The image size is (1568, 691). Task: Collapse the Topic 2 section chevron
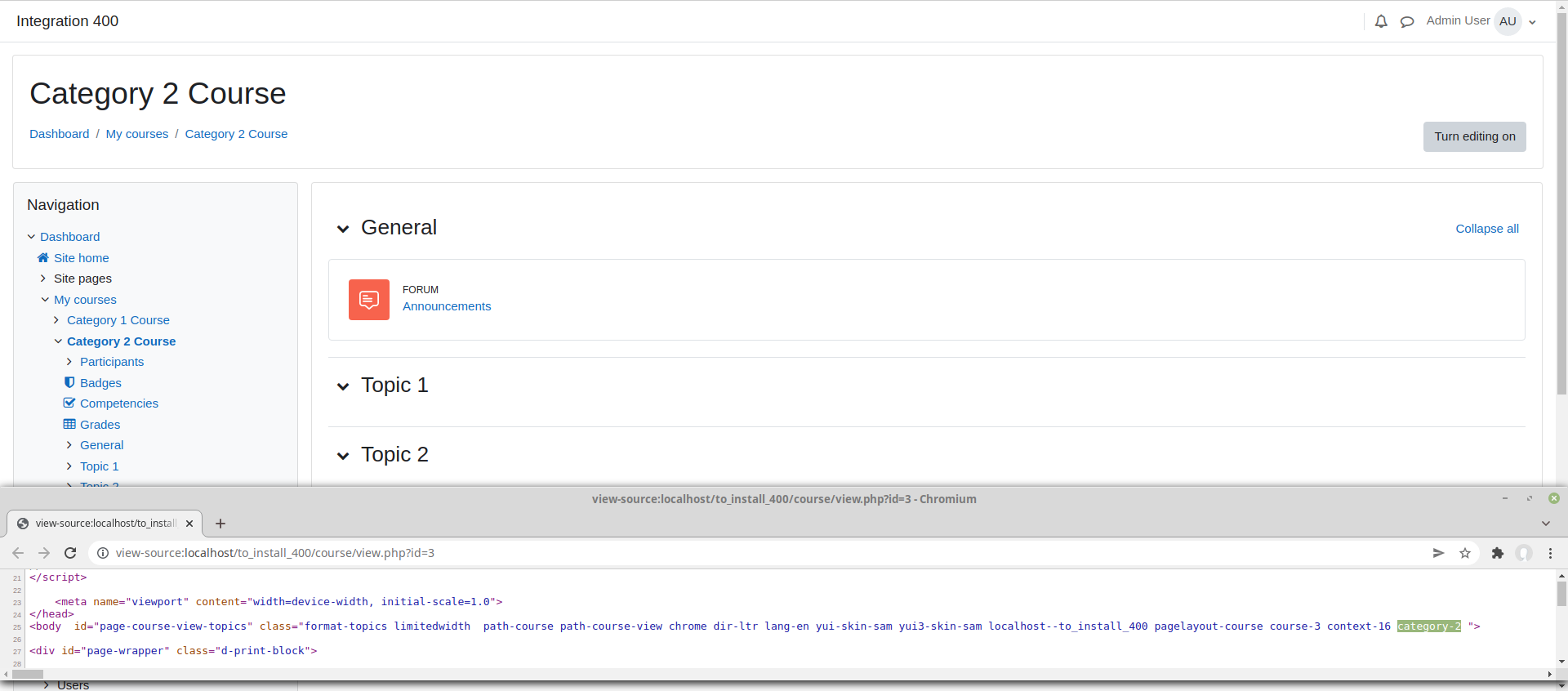coord(343,456)
